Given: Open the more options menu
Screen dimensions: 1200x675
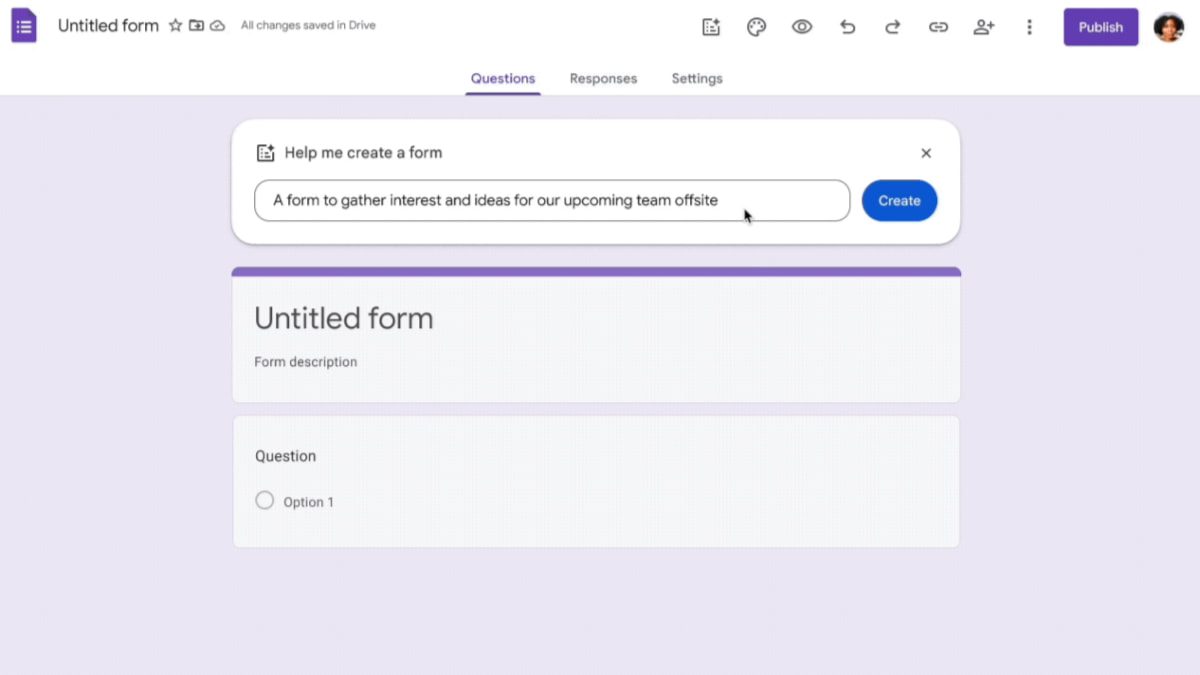Looking at the screenshot, I should point(1029,27).
